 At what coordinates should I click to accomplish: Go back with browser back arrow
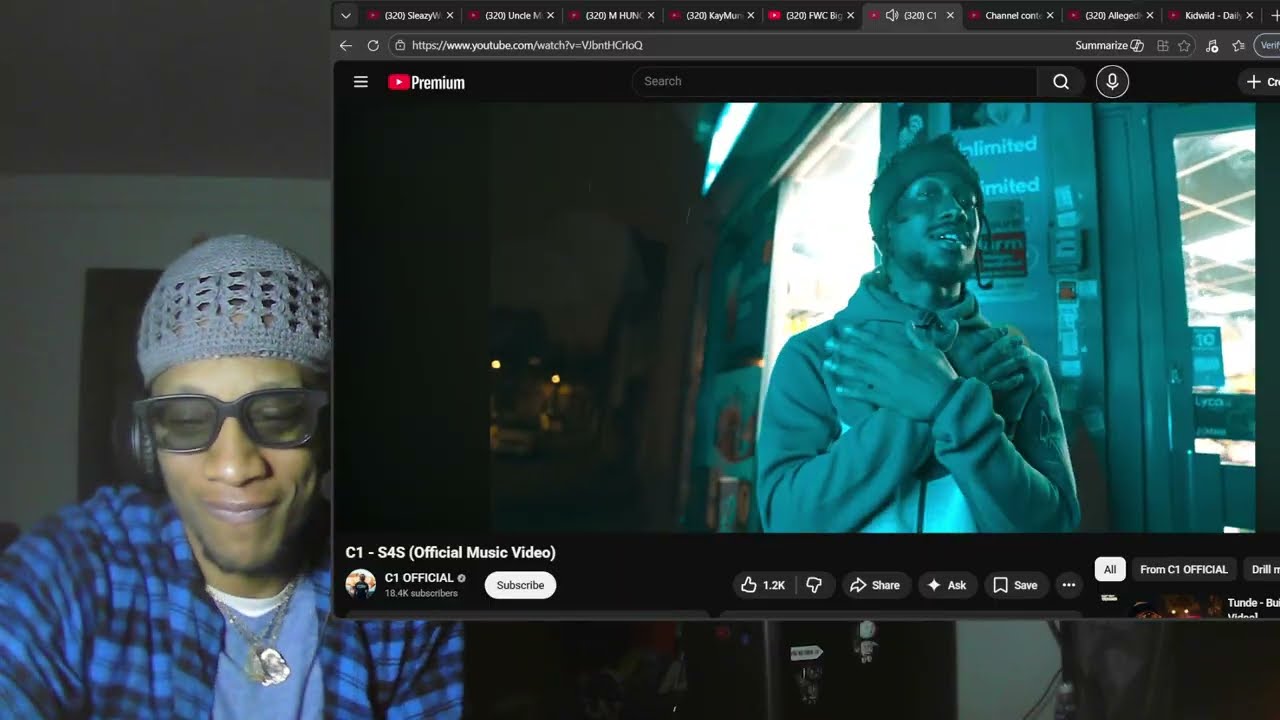point(346,45)
